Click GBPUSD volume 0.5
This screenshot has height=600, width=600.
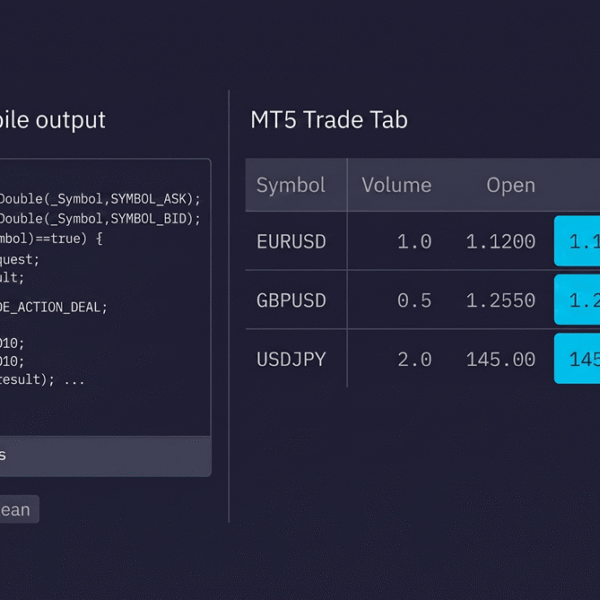(x=414, y=300)
